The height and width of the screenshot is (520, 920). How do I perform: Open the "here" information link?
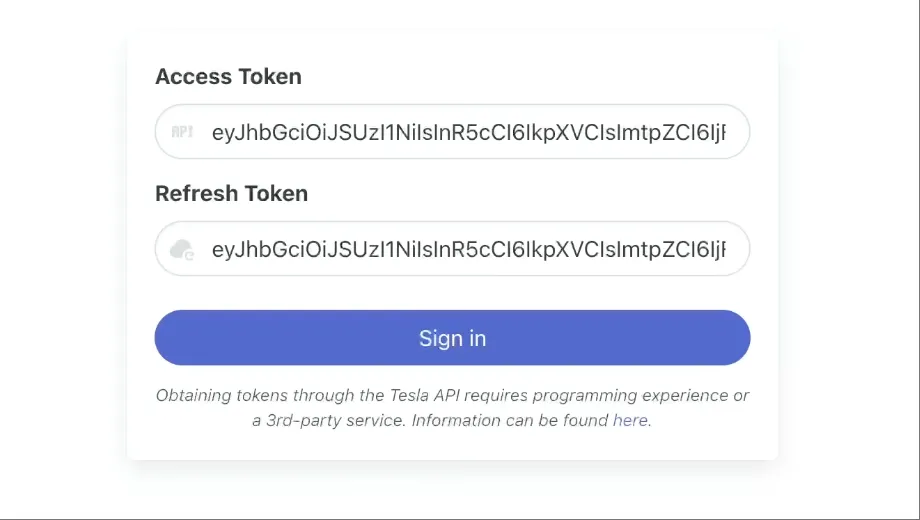(x=630, y=421)
